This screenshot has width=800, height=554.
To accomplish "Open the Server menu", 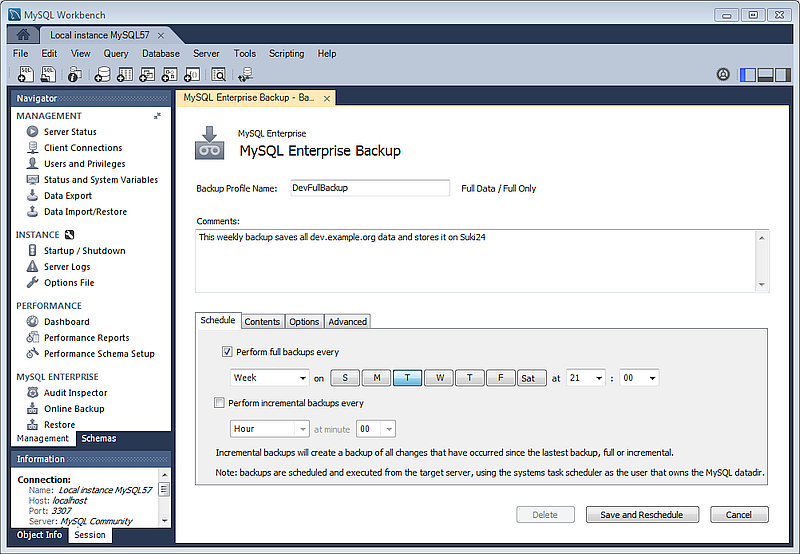I will click(206, 54).
